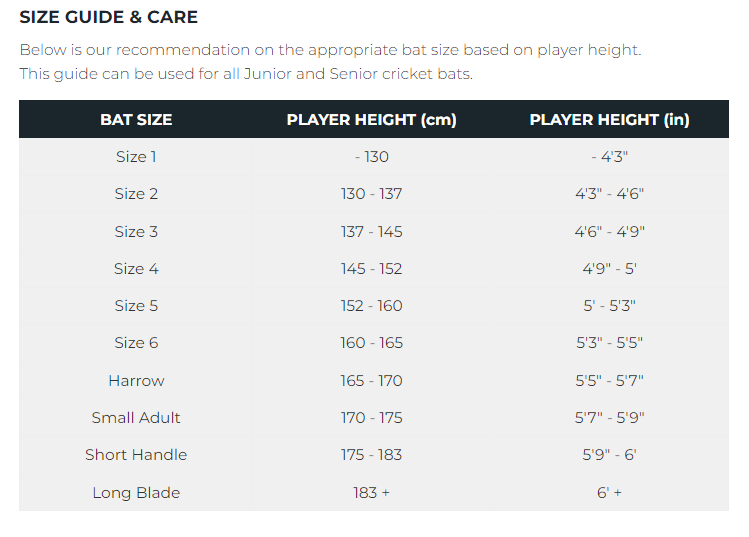749x537 pixels.
Task: Select the 4'6" - 4'9" inches cell
Action: pyautogui.click(x=609, y=232)
